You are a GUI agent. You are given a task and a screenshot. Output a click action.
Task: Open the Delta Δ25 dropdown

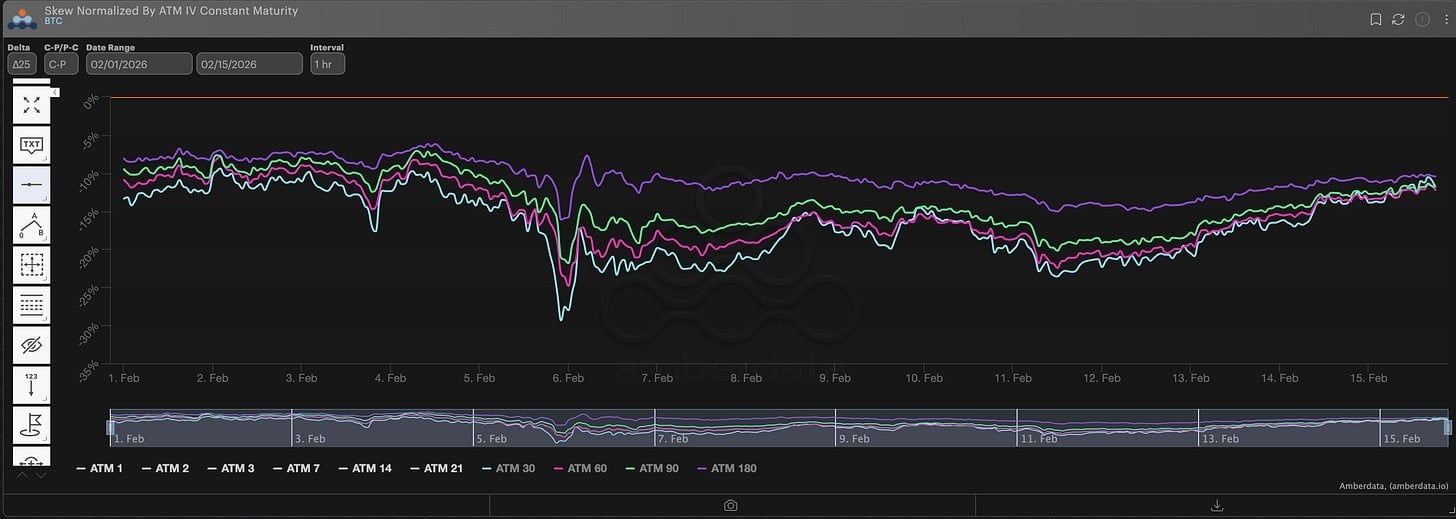click(x=20, y=63)
